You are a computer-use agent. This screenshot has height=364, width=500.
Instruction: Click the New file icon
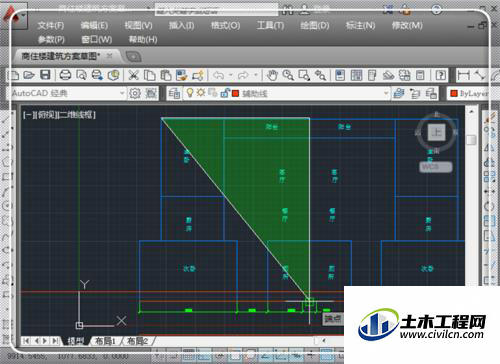point(13,75)
